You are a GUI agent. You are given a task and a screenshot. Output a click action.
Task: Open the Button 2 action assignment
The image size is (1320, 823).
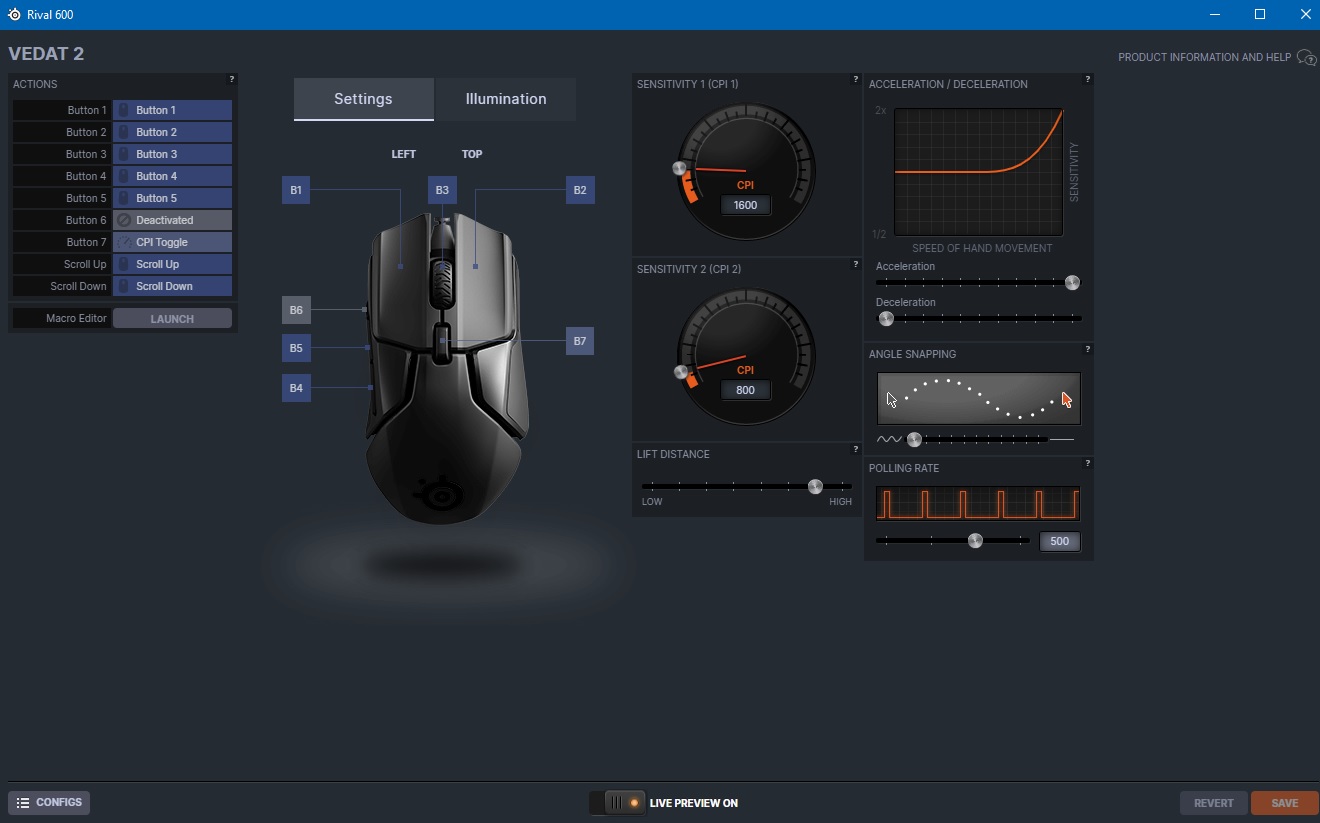(172, 132)
